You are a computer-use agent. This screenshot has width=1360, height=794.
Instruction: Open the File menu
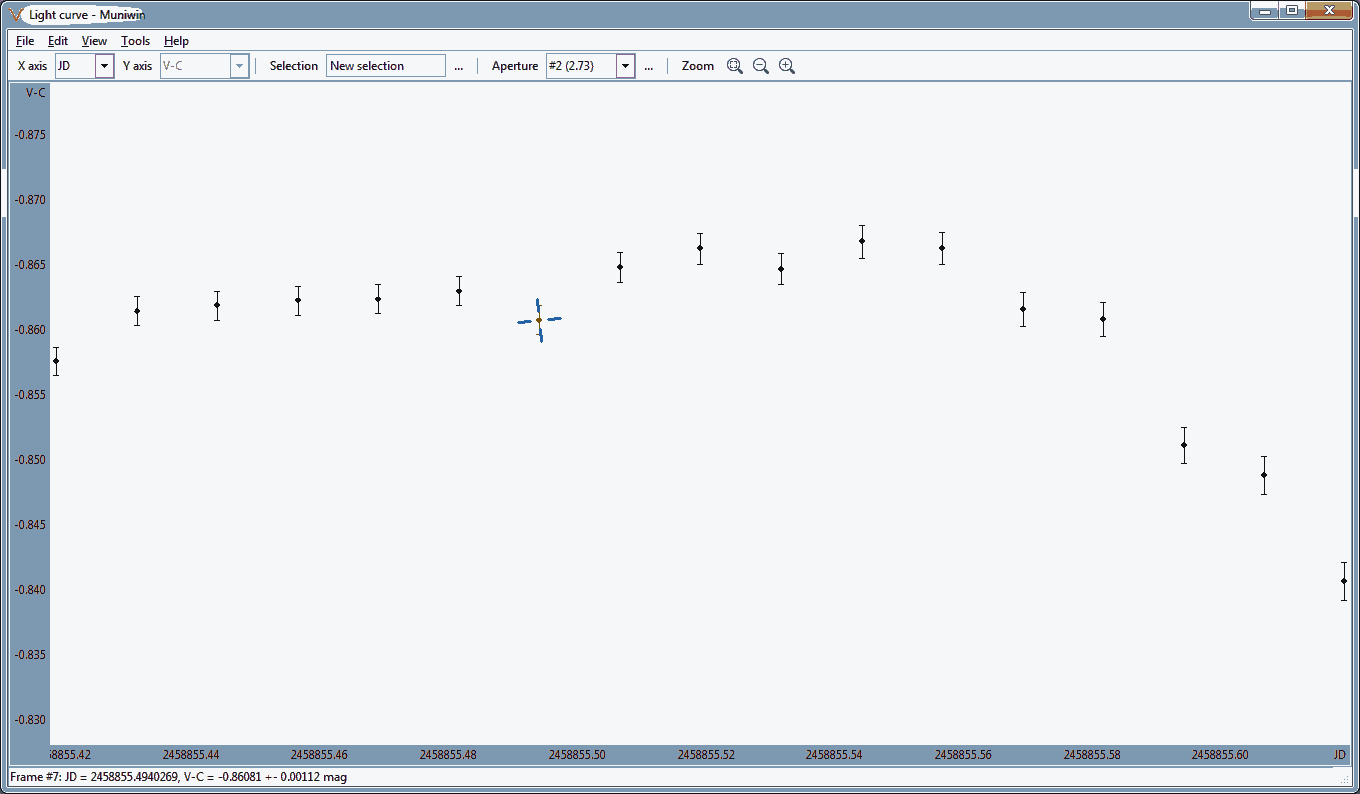click(25, 41)
